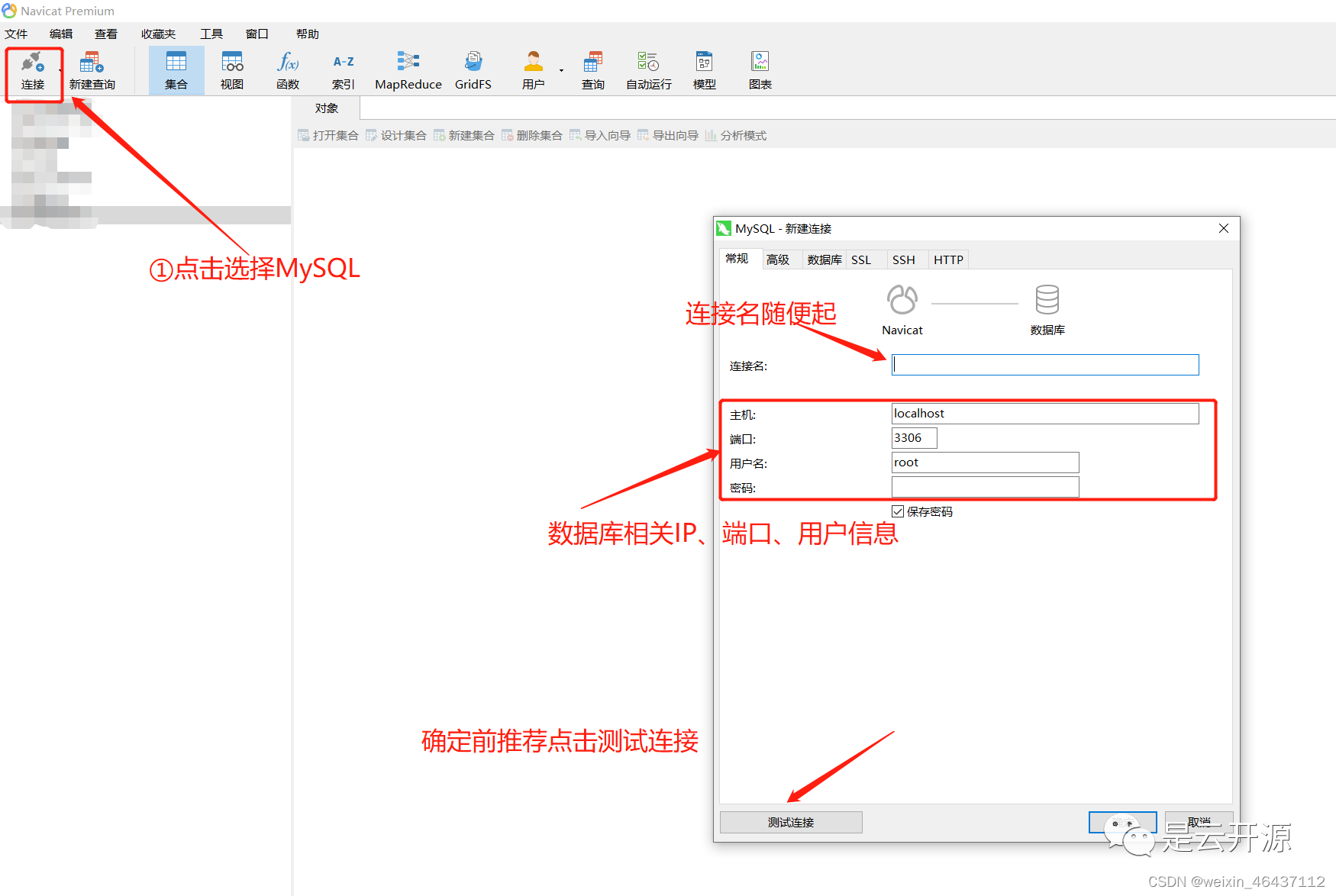Screen dimensions: 1336x896
Task: Switch to the 数据库 dialog tab
Action: [x=825, y=259]
